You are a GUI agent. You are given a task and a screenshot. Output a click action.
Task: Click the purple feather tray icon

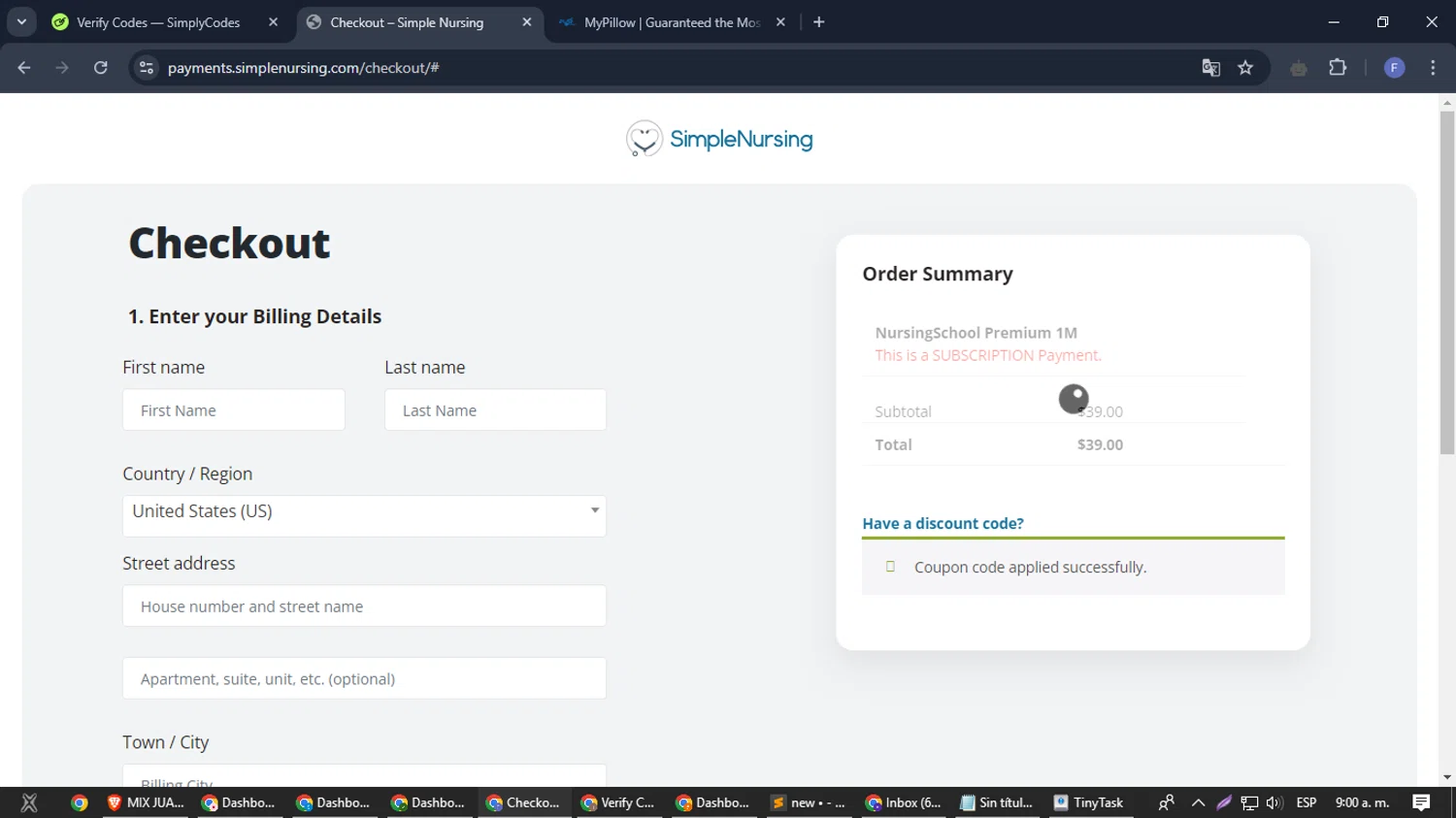pos(1224,802)
